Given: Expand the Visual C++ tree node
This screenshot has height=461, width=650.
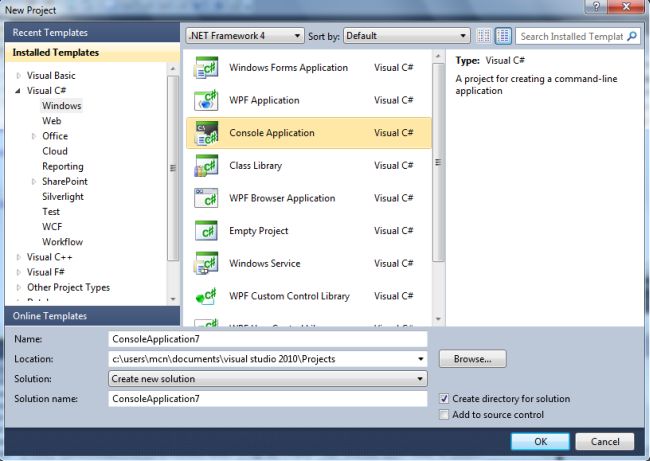Looking at the screenshot, I should (x=19, y=257).
